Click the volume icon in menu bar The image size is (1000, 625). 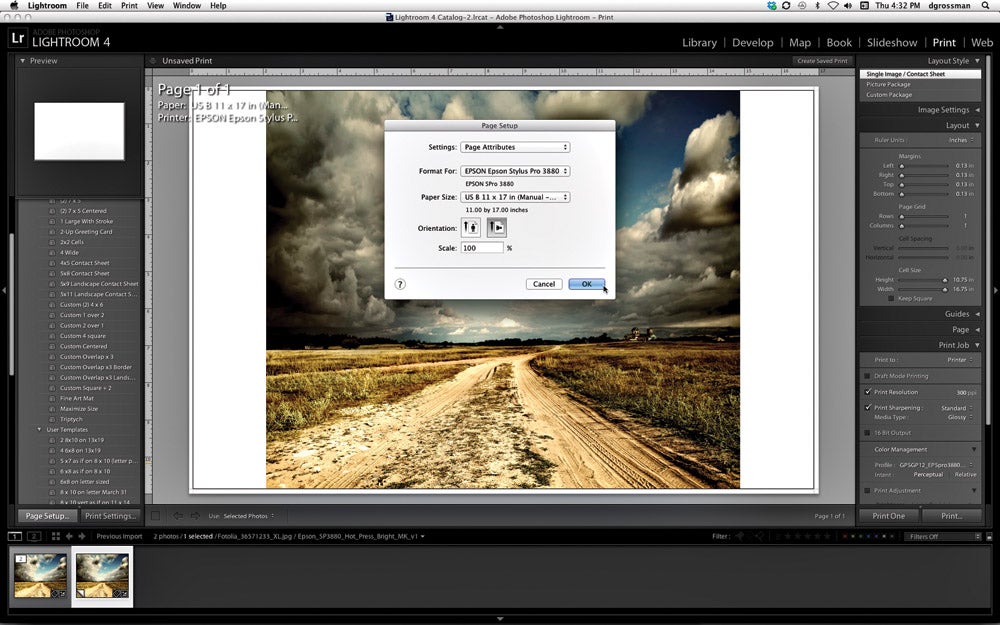(848, 6)
